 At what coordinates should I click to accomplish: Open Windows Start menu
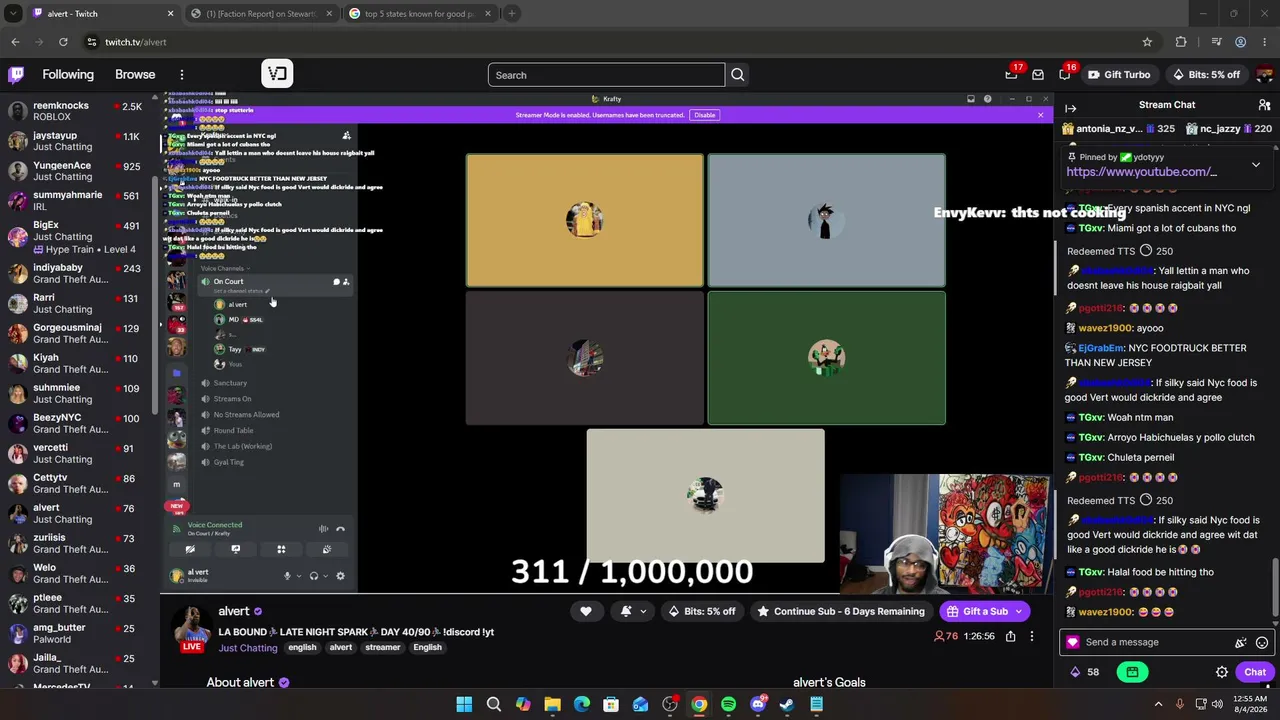pyautogui.click(x=464, y=705)
